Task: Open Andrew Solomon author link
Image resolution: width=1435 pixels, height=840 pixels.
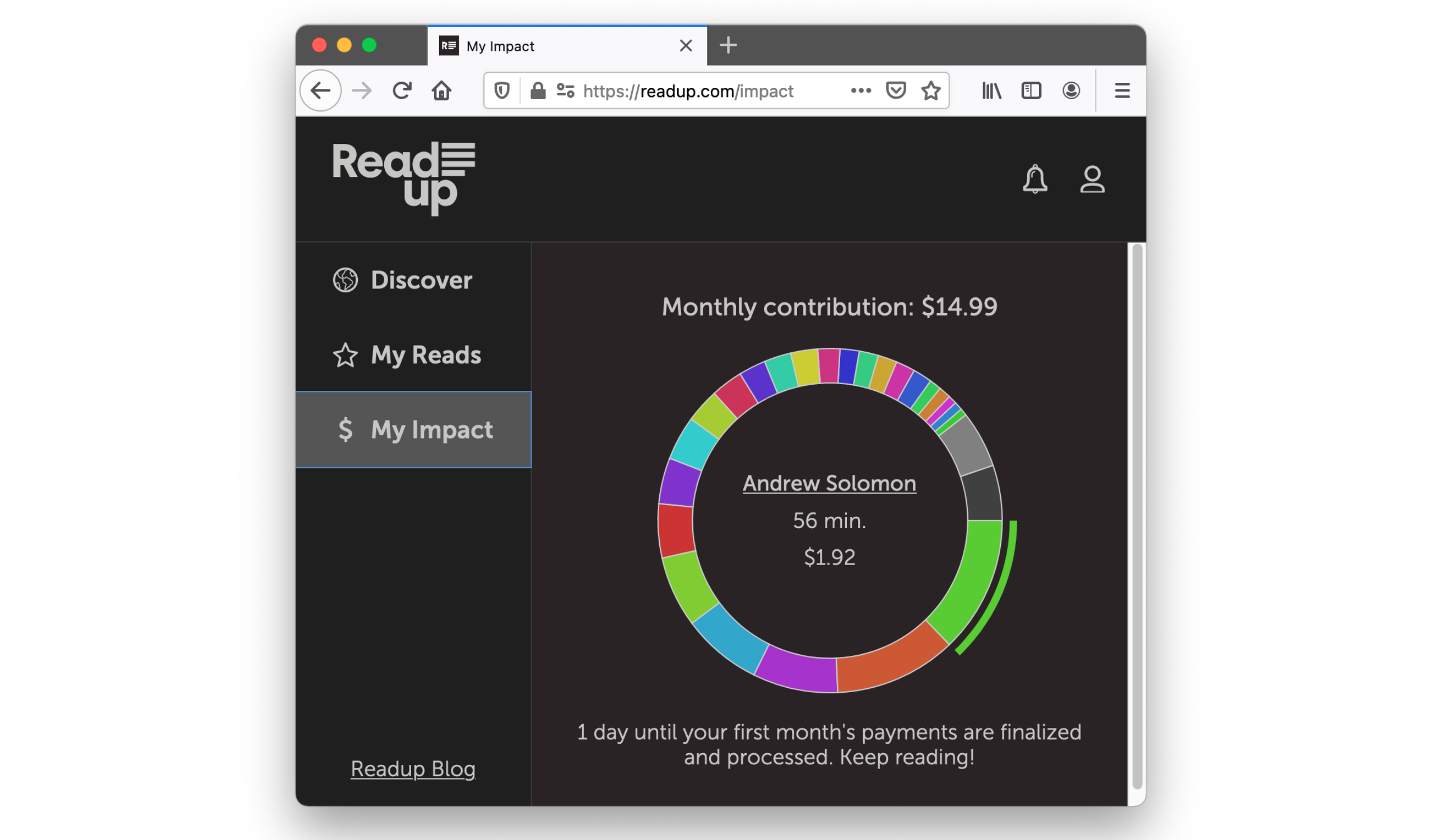Action: [829, 483]
